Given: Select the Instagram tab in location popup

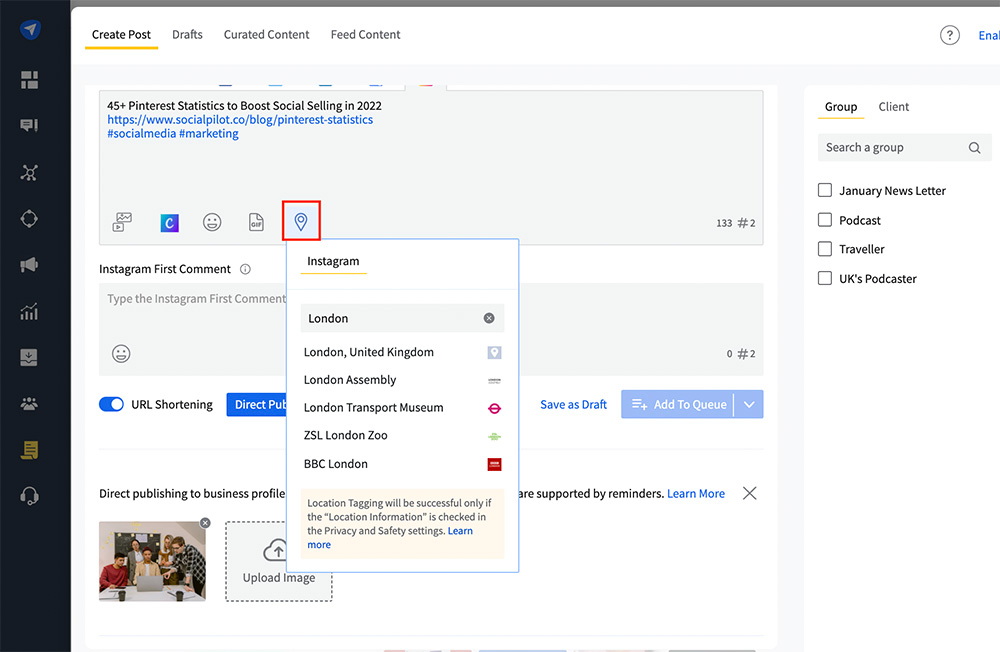Looking at the screenshot, I should point(333,262).
